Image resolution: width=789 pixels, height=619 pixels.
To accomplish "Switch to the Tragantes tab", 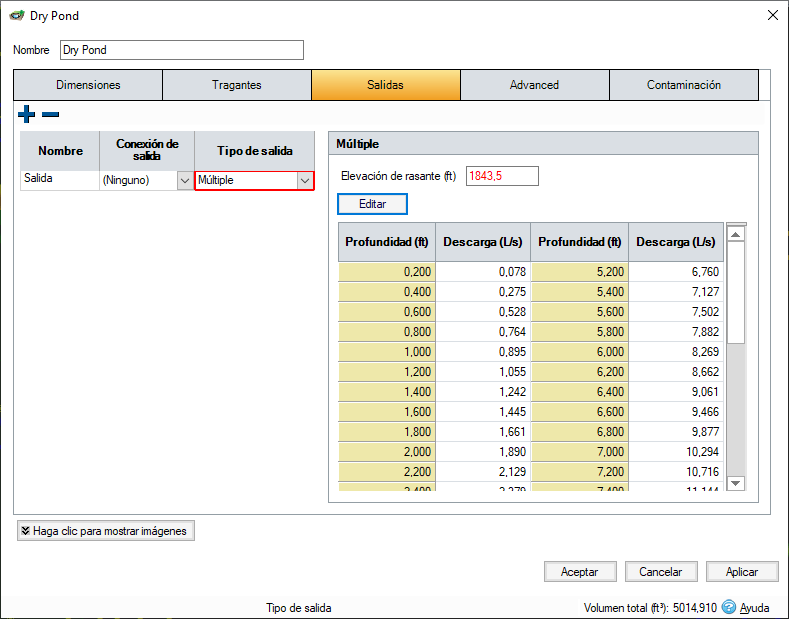I will tap(236, 85).
